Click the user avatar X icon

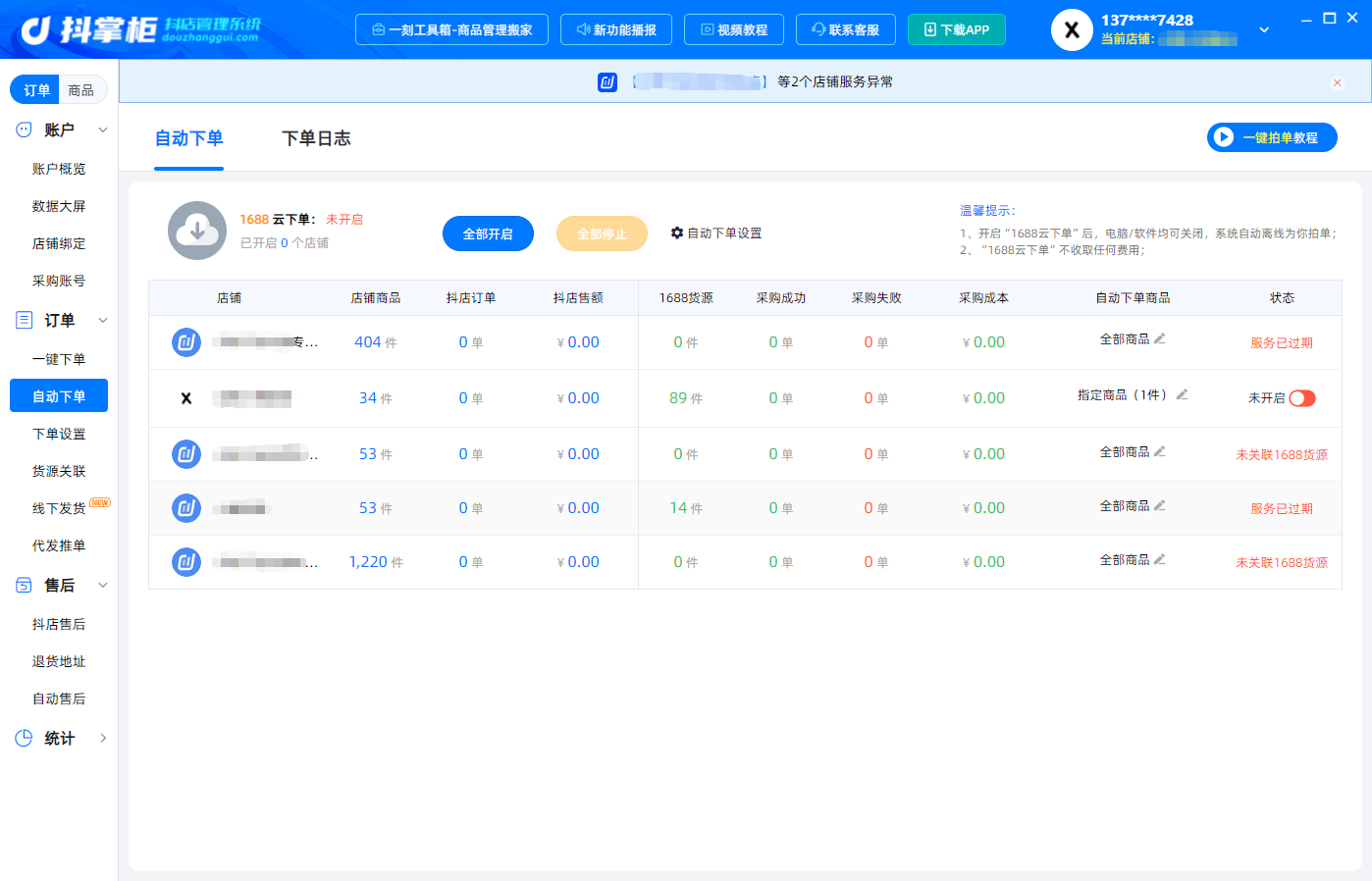click(x=1072, y=30)
